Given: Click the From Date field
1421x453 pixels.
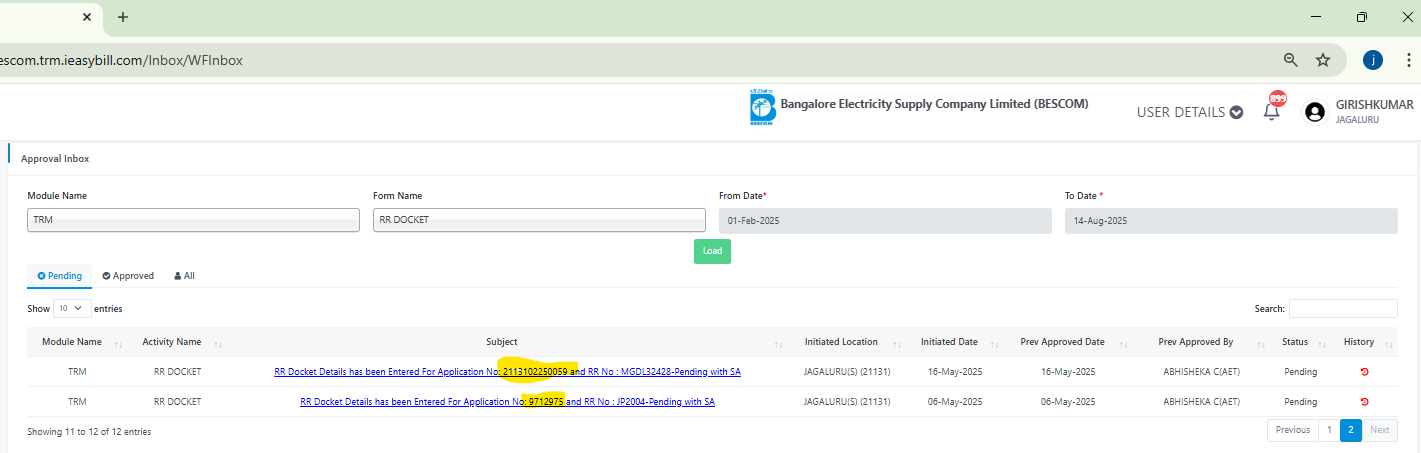Looking at the screenshot, I should (885, 220).
